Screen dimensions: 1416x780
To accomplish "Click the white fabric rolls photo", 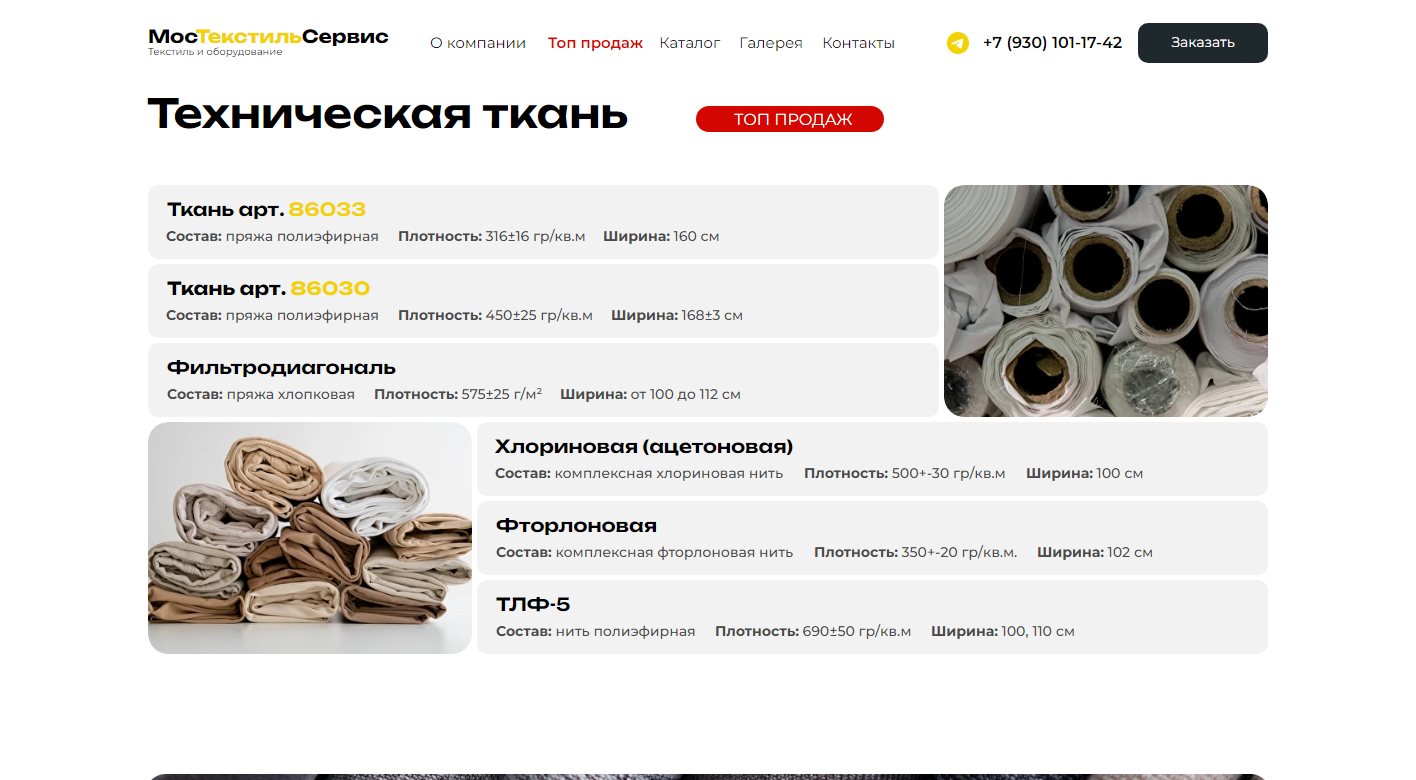I will tap(1106, 301).
